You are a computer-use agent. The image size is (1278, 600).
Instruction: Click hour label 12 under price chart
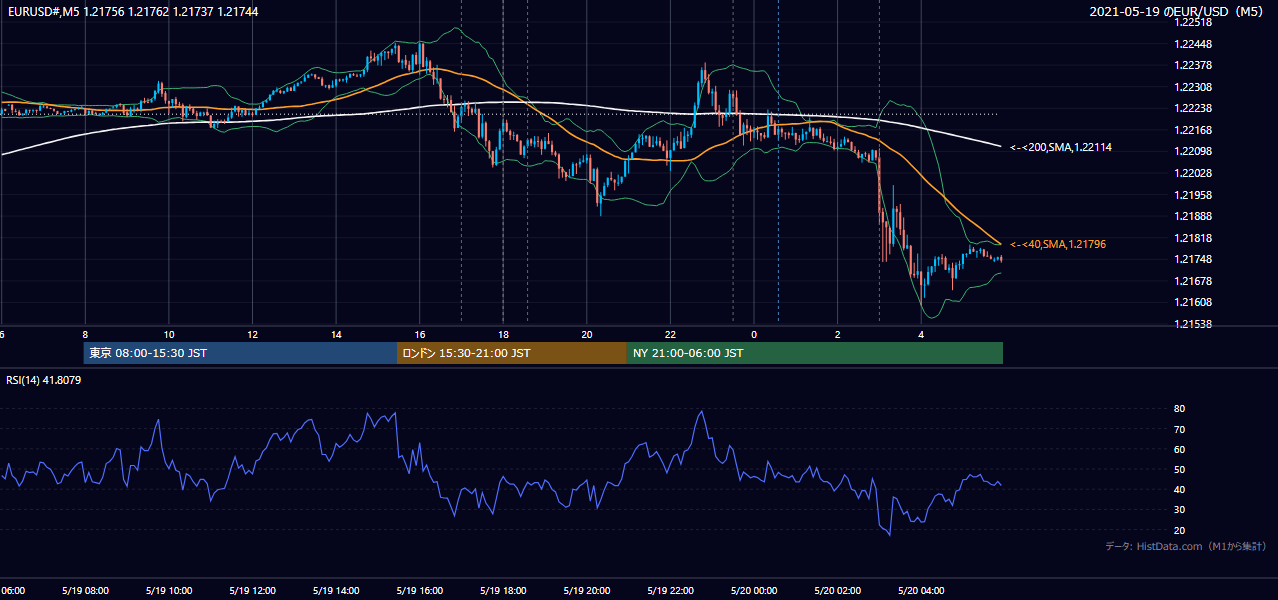[x=253, y=334]
